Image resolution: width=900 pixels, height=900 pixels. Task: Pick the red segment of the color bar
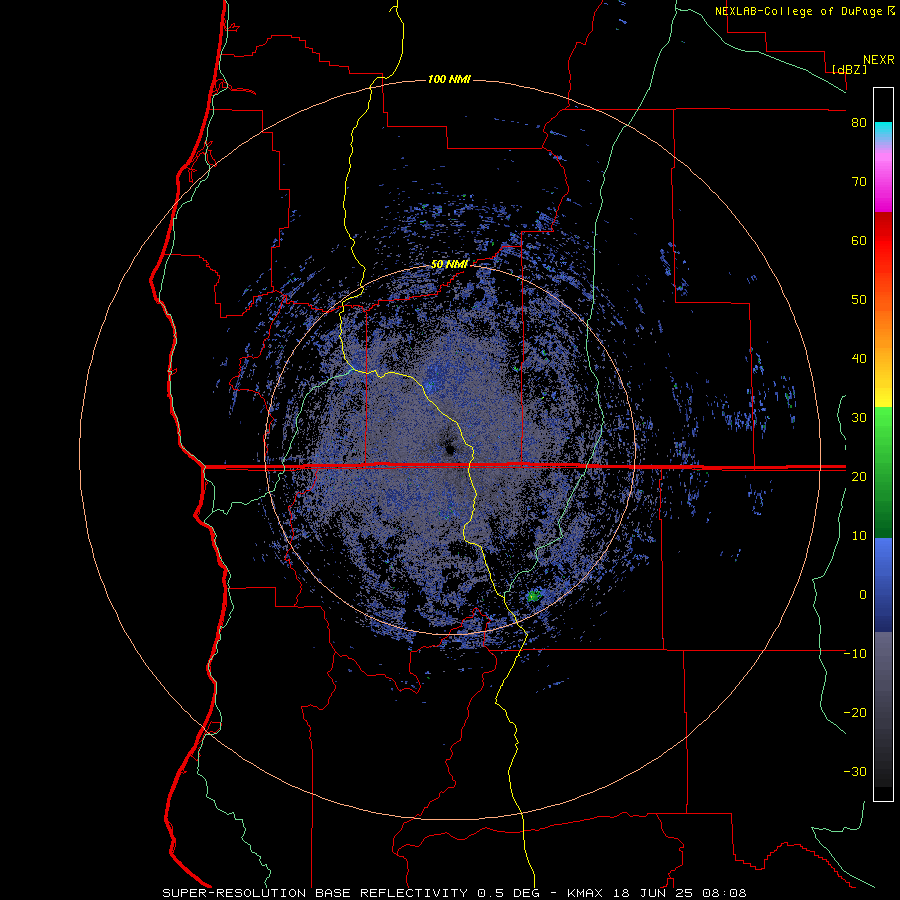[x=883, y=241]
